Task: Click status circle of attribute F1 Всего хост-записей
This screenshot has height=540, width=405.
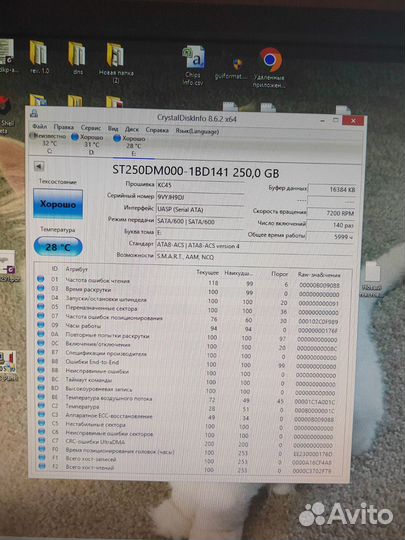Action: 42,457
